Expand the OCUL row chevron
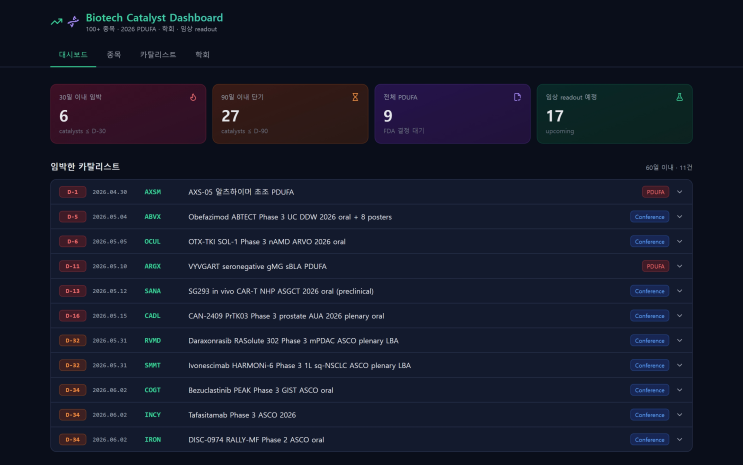743x465 pixels. pos(680,241)
